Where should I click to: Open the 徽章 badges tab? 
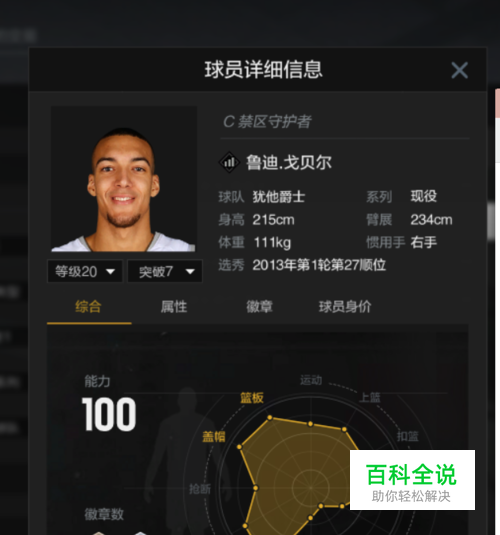260,306
